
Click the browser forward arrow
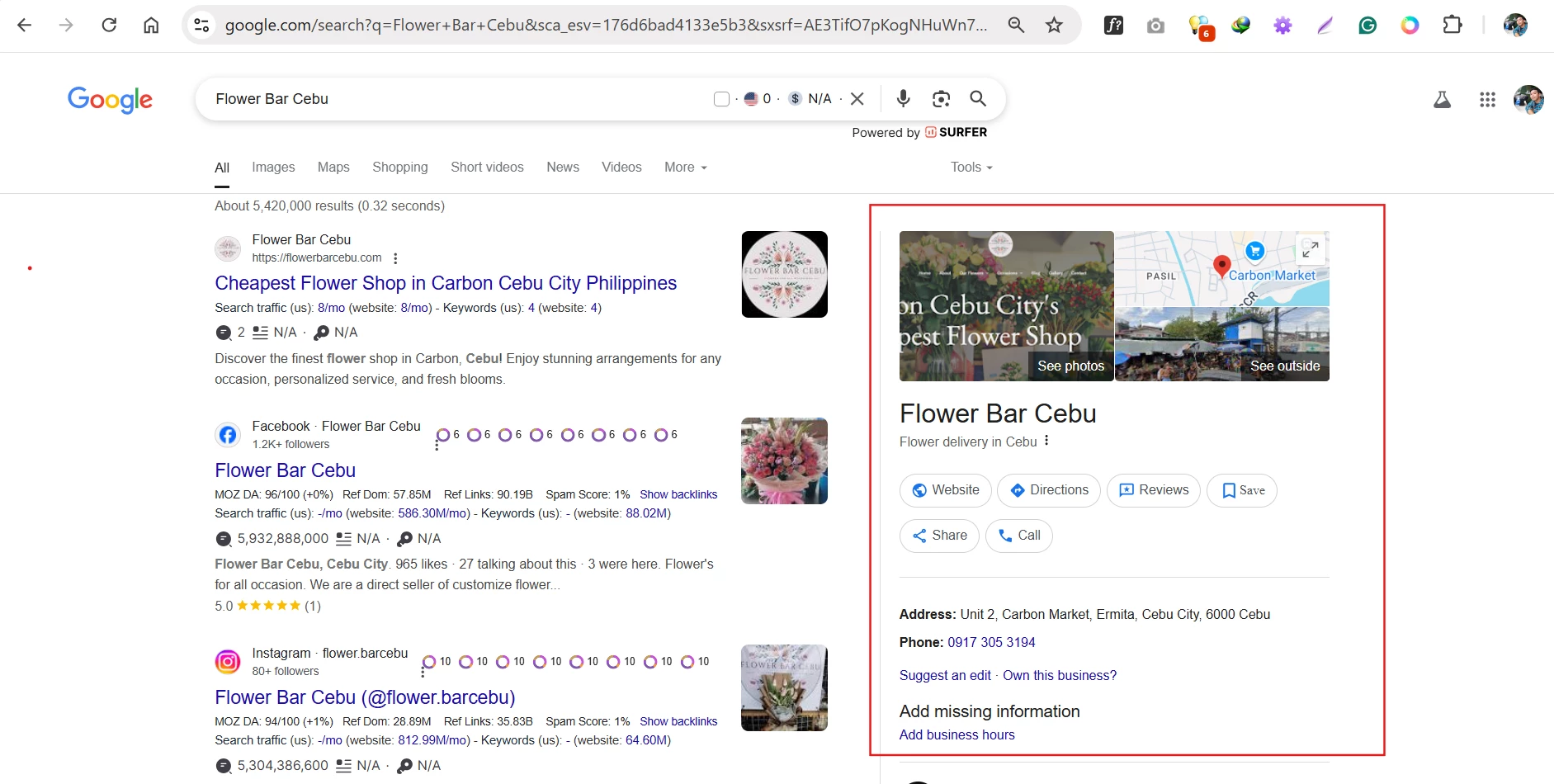[66, 26]
